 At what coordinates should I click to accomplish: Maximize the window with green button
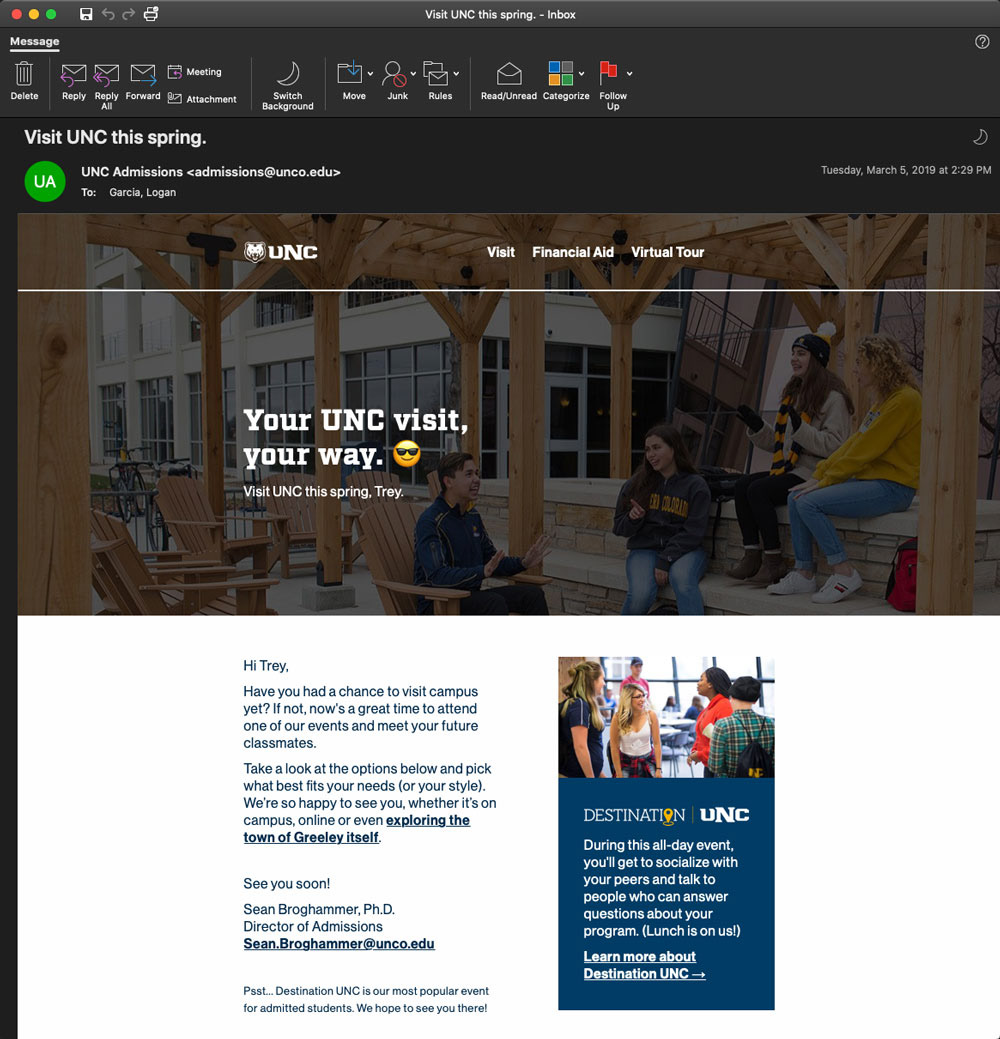click(x=51, y=14)
